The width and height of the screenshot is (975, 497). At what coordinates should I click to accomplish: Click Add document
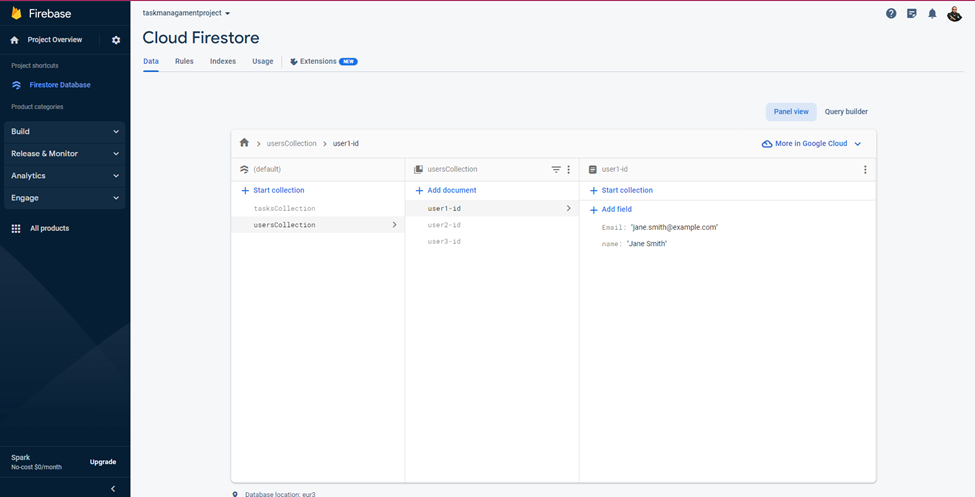click(x=446, y=190)
